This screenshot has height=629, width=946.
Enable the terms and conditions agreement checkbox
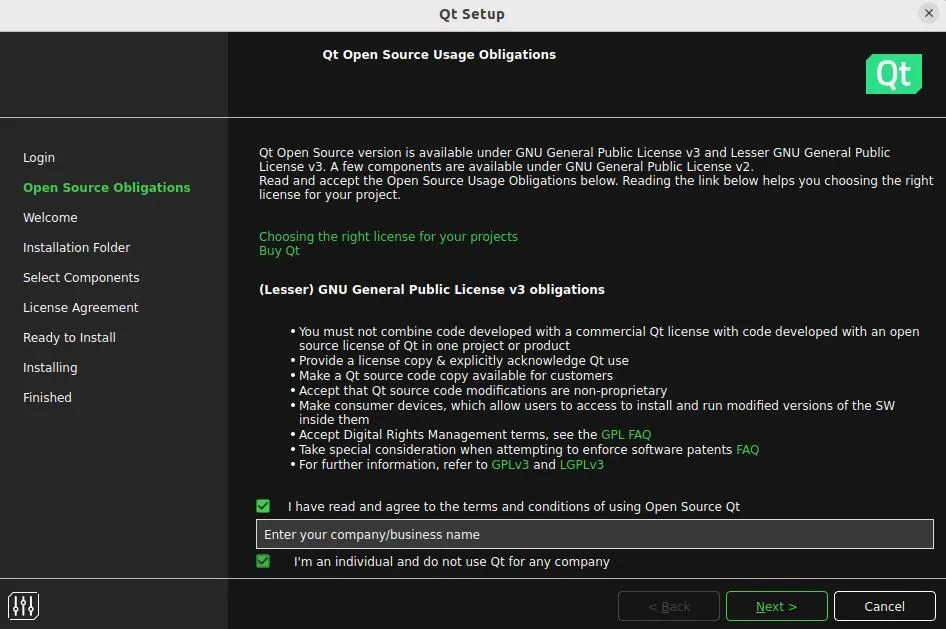point(263,506)
